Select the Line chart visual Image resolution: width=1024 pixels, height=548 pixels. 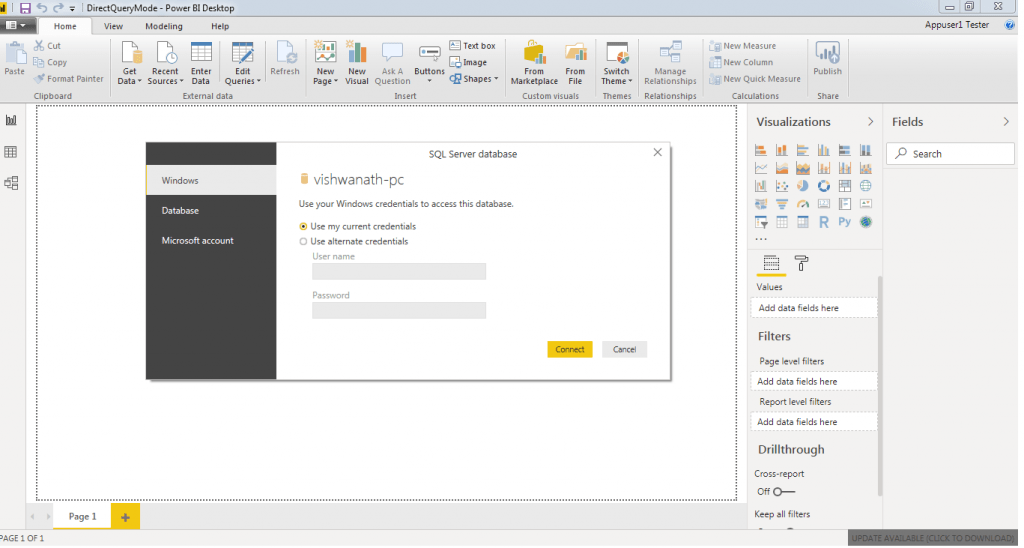click(761, 169)
